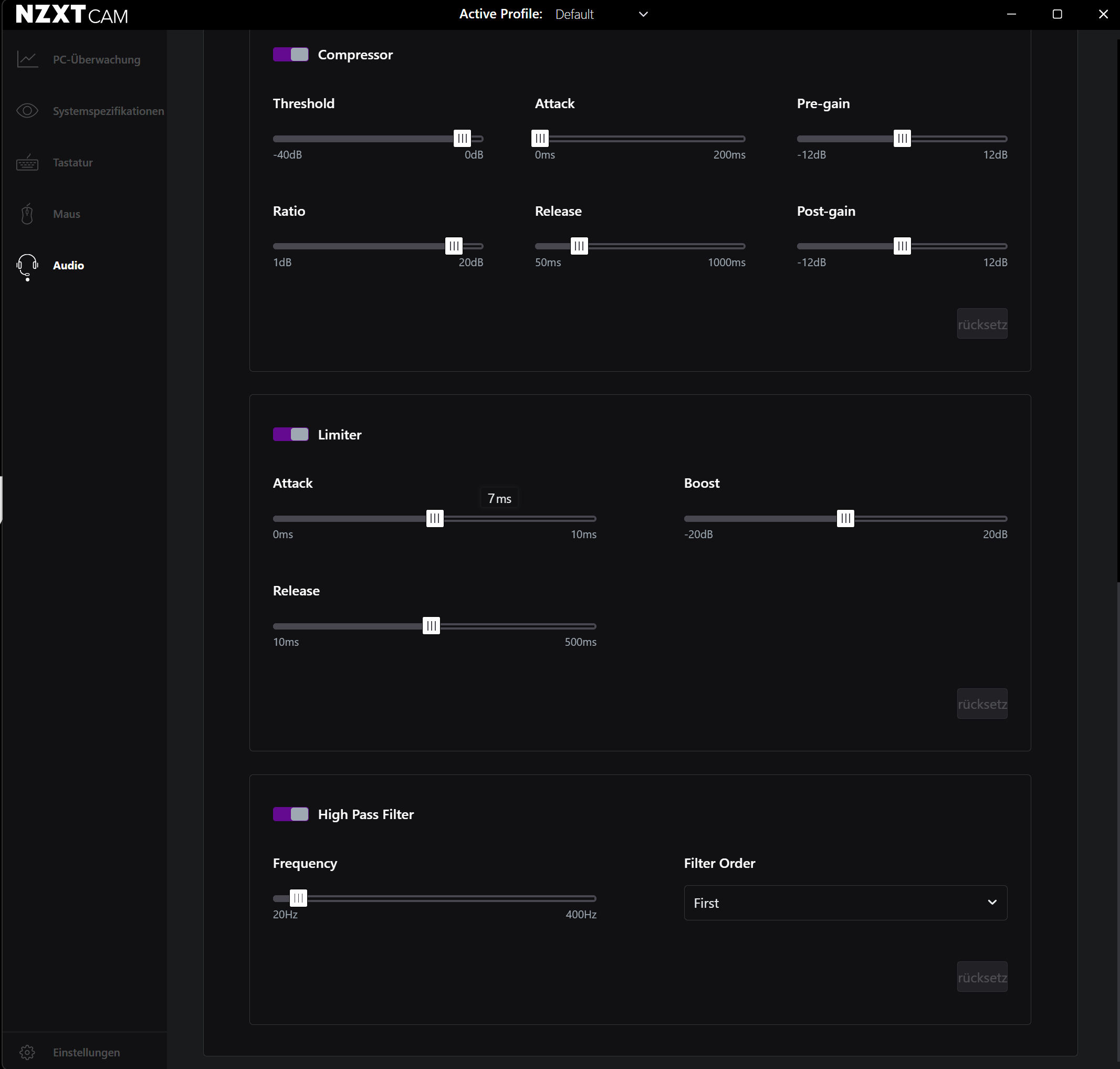This screenshot has height=1069, width=1120.
Task: Open Einstellungen gear icon
Action: point(27,1052)
